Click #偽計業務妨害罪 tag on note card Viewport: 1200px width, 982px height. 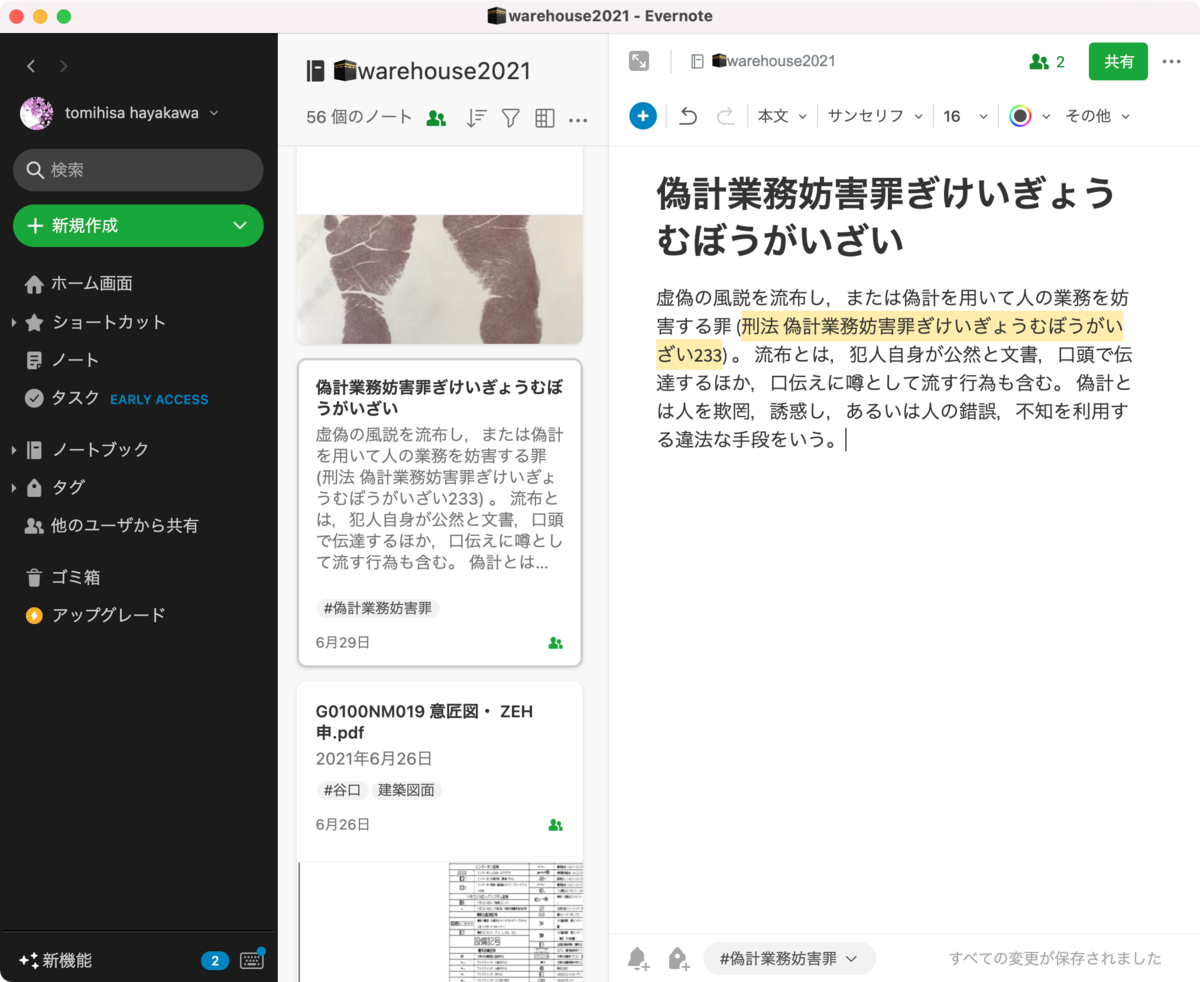[x=378, y=608]
